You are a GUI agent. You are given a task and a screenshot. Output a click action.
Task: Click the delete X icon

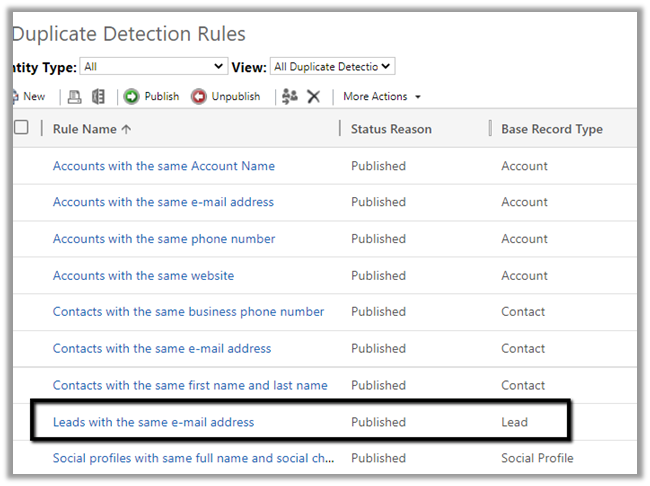coord(314,97)
